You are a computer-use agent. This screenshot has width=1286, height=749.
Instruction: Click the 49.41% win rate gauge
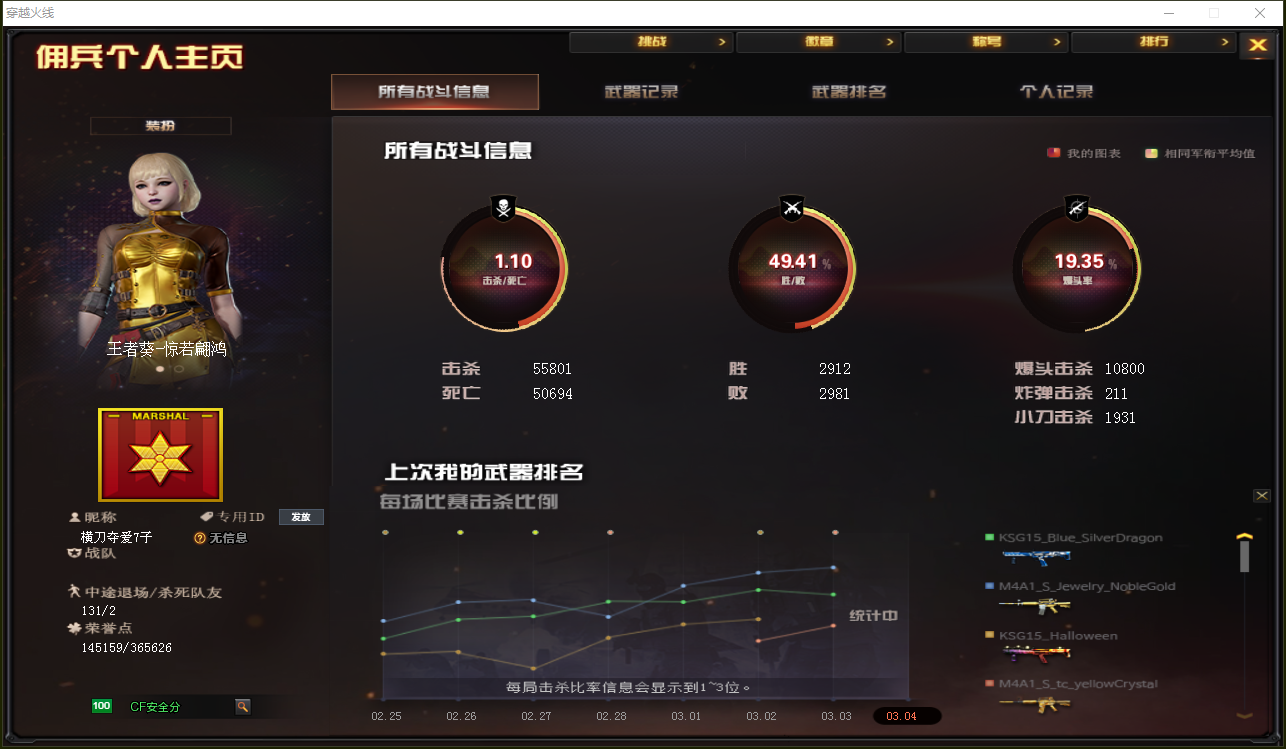coord(792,268)
